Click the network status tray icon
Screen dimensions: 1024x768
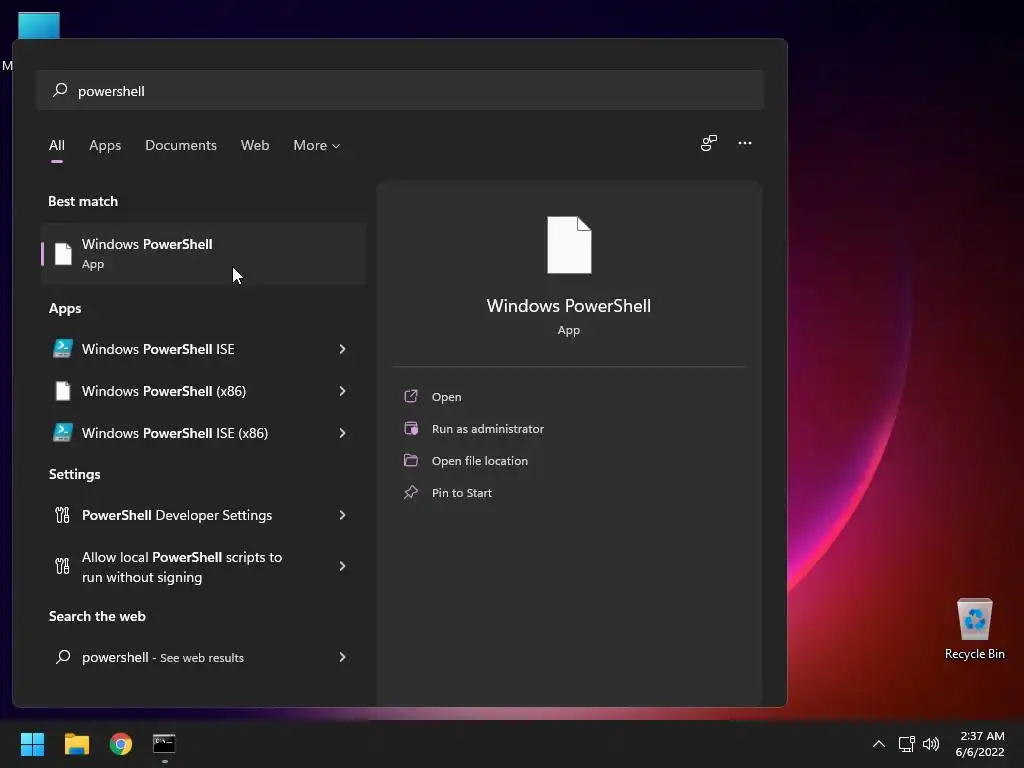[x=906, y=744]
